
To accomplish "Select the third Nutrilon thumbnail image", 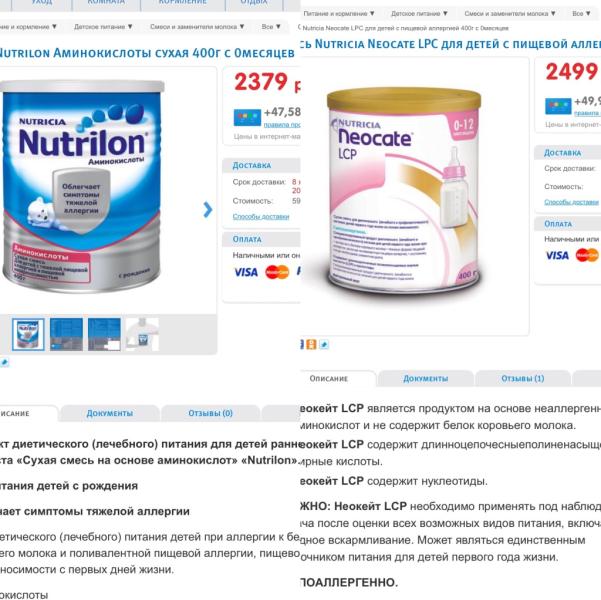I will 104,334.
